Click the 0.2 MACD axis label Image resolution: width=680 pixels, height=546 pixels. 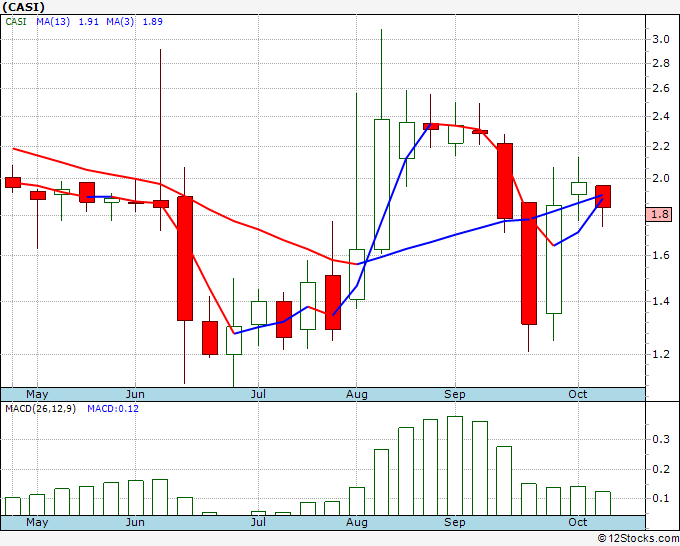[661, 469]
